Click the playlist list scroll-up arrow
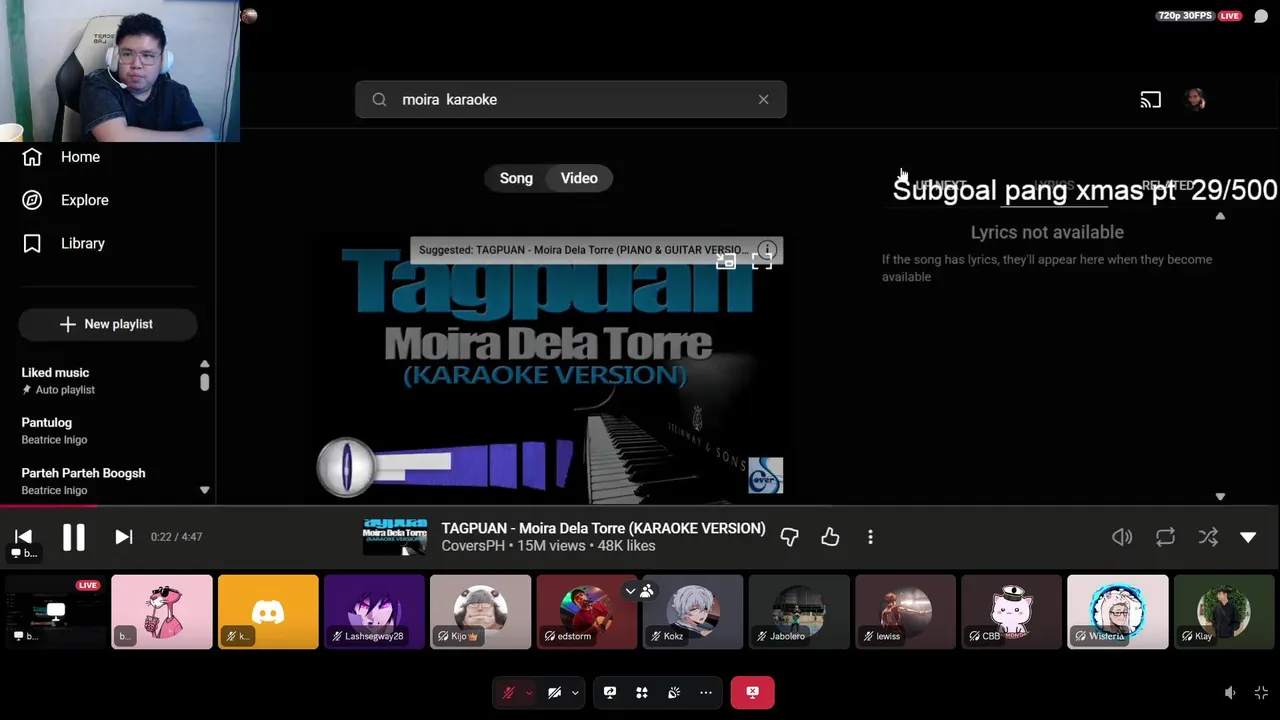The image size is (1280, 720). [x=205, y=364]
